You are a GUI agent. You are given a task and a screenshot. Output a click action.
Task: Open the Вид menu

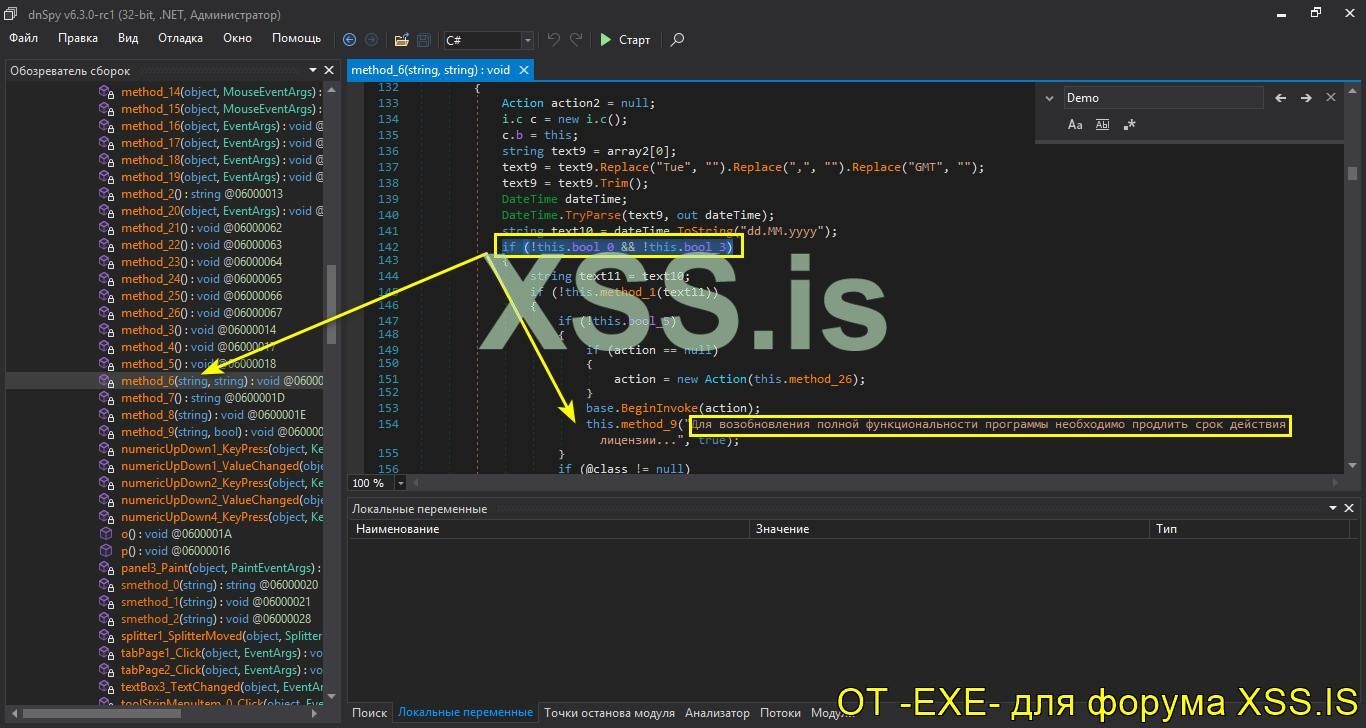(x=128, y=38)
